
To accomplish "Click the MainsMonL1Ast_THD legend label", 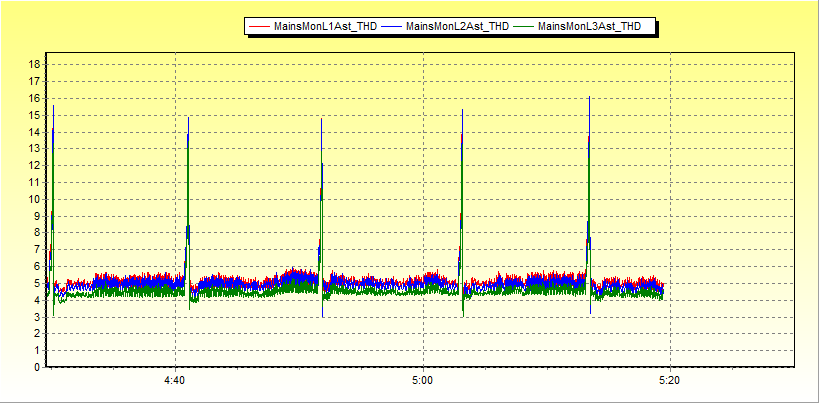I will point(325,27).
